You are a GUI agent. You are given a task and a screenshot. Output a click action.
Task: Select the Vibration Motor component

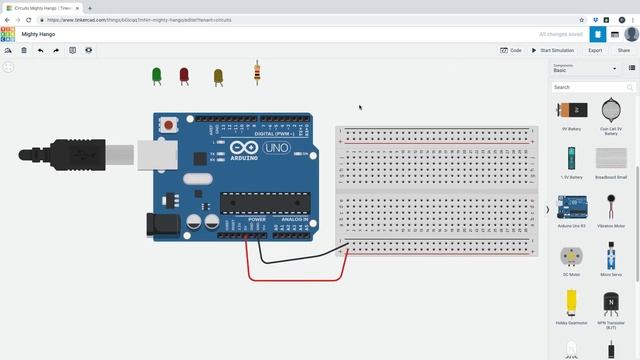point(611,211)
